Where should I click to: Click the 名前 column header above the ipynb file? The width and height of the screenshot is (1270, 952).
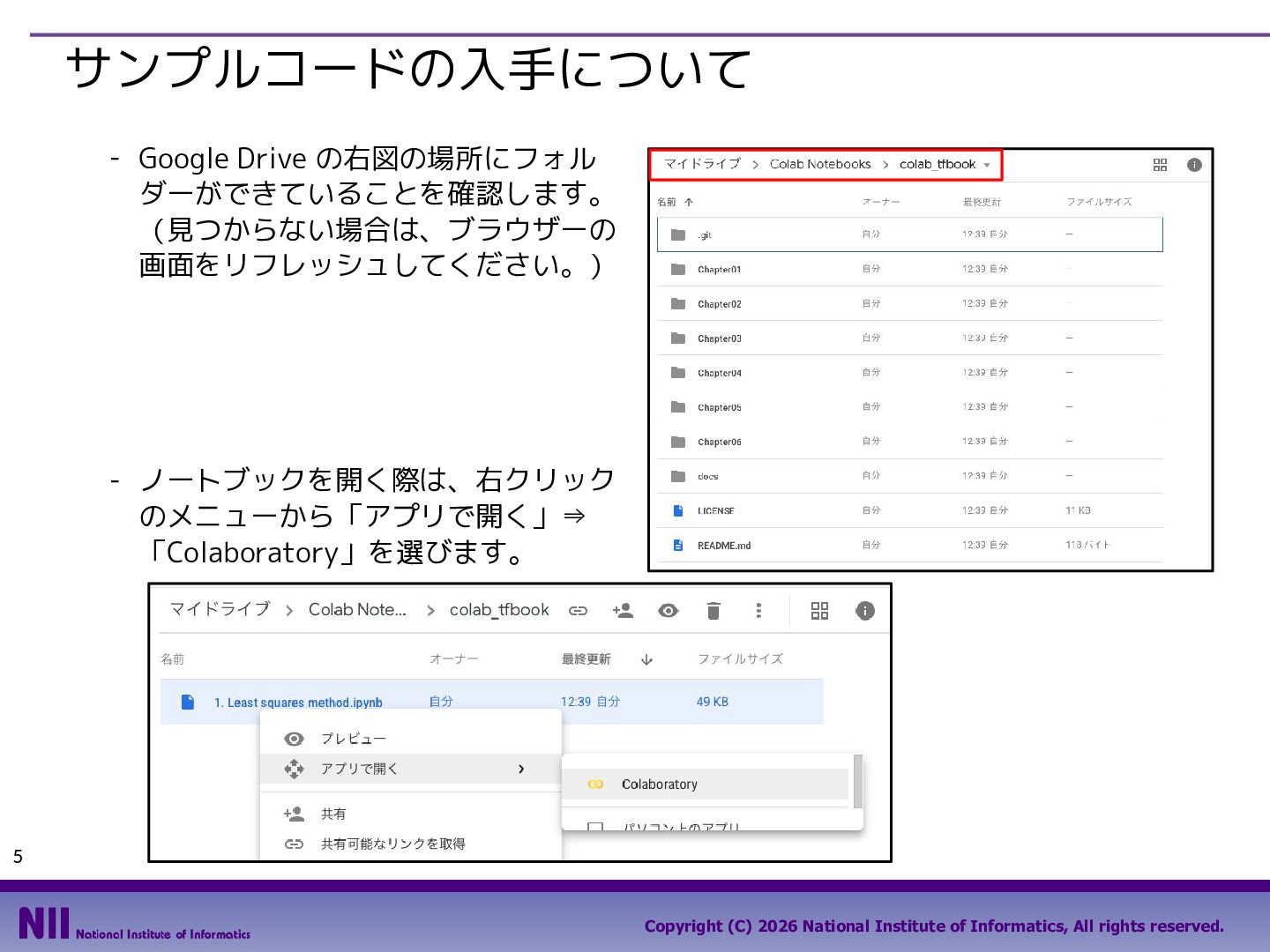(173, 659)
